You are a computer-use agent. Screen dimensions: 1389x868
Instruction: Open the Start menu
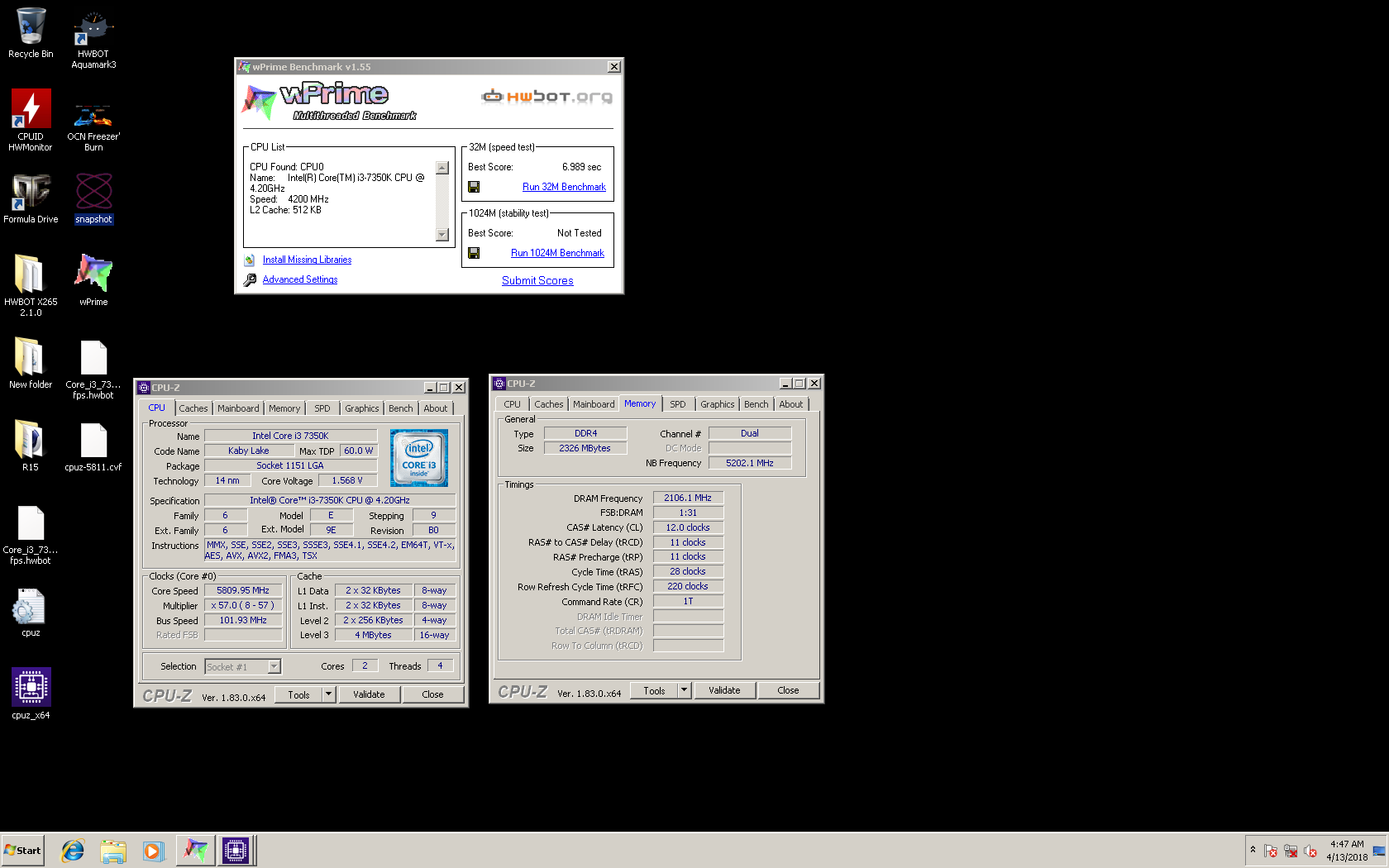(x=22, y=850)
